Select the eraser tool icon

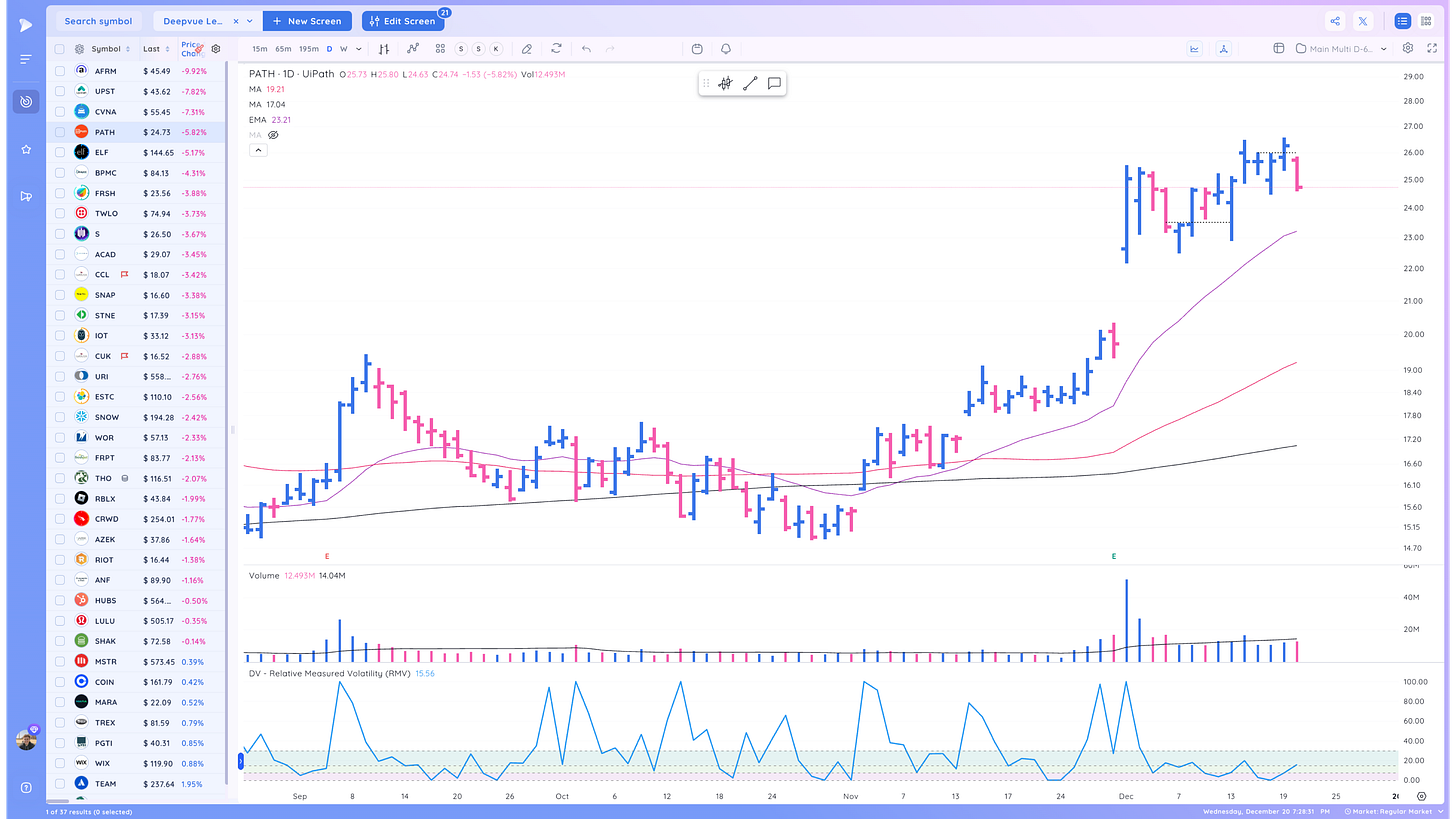click(527, 48)
